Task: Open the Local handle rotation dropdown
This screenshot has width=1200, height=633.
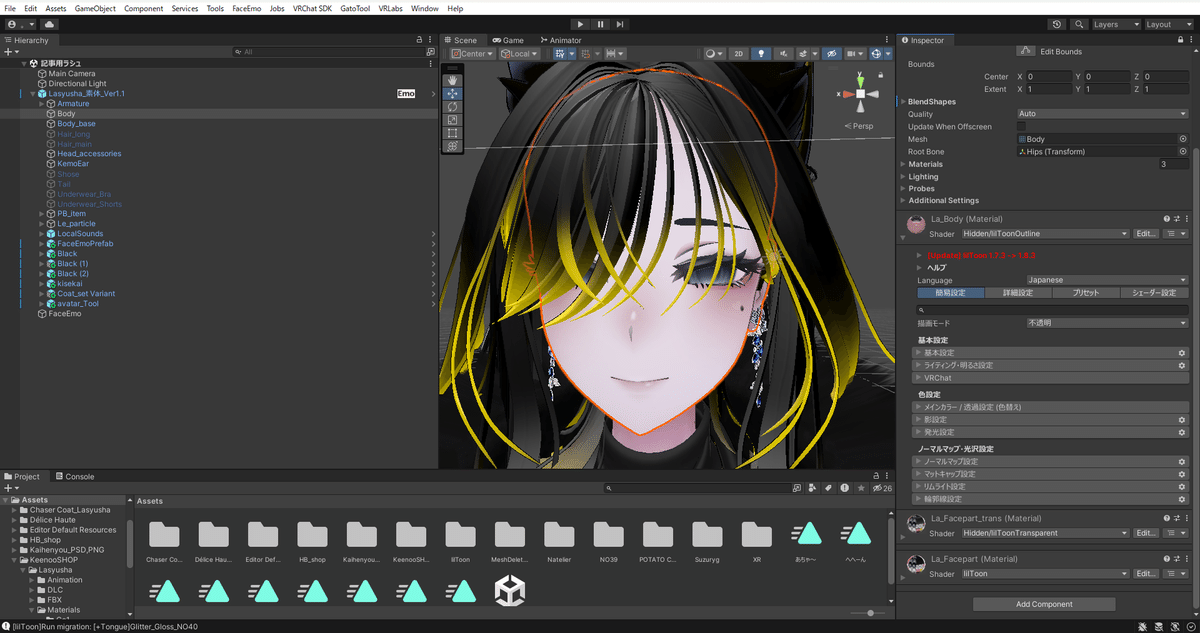Action: [x=518, y=54]
